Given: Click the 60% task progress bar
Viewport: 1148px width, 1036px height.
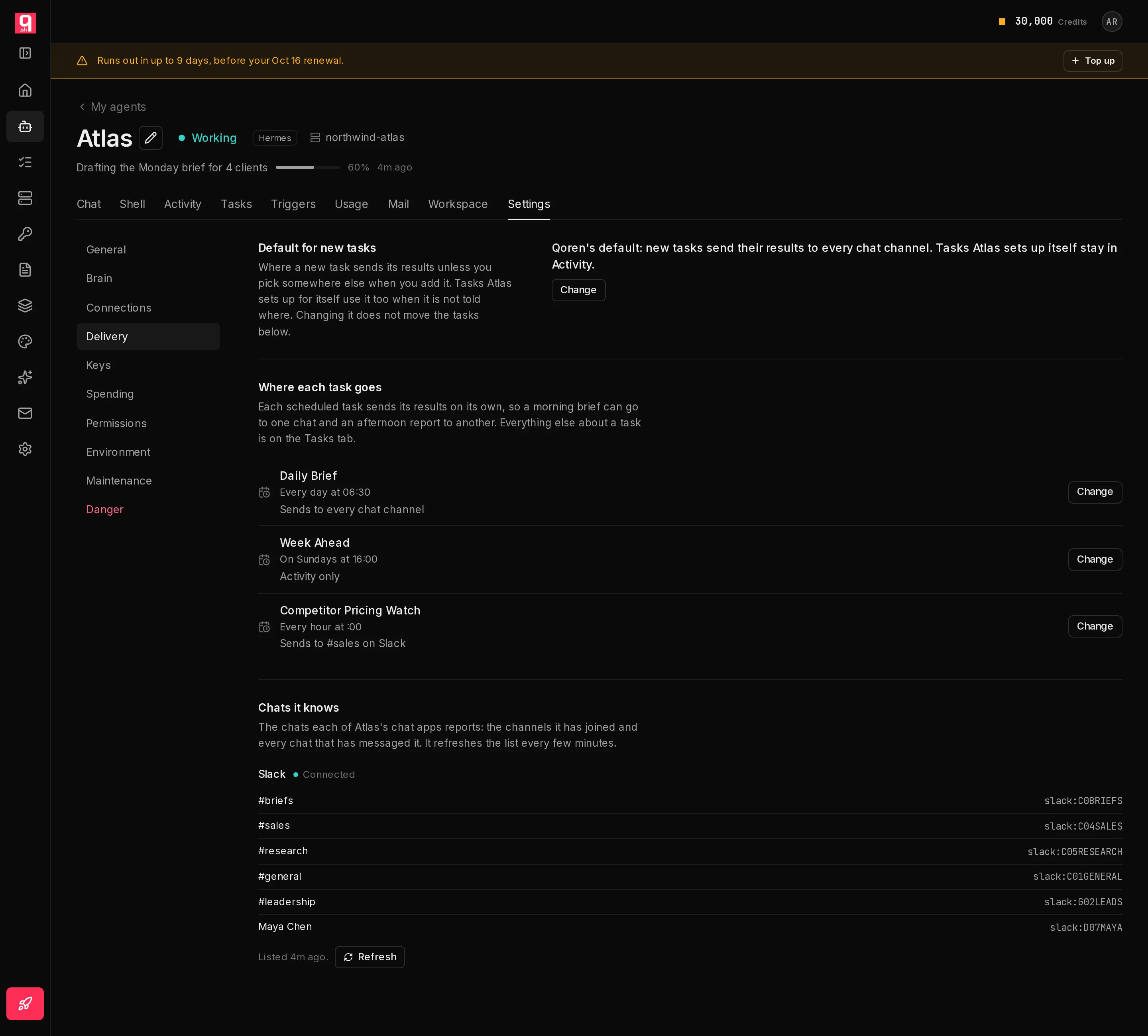Looking at the screenshot, I should tap(307, 167).
